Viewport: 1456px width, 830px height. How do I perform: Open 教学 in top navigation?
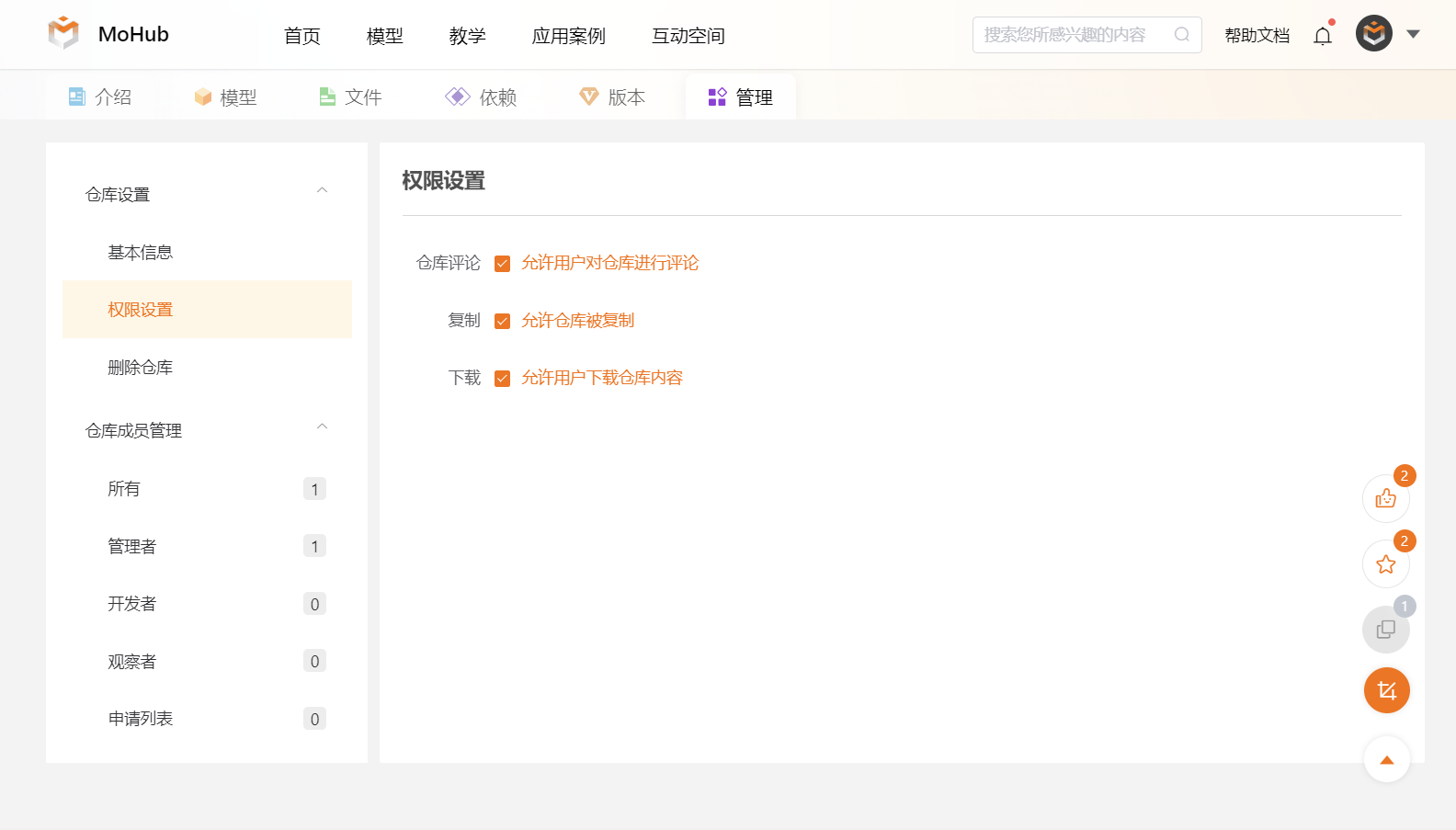tap(468, 36)
